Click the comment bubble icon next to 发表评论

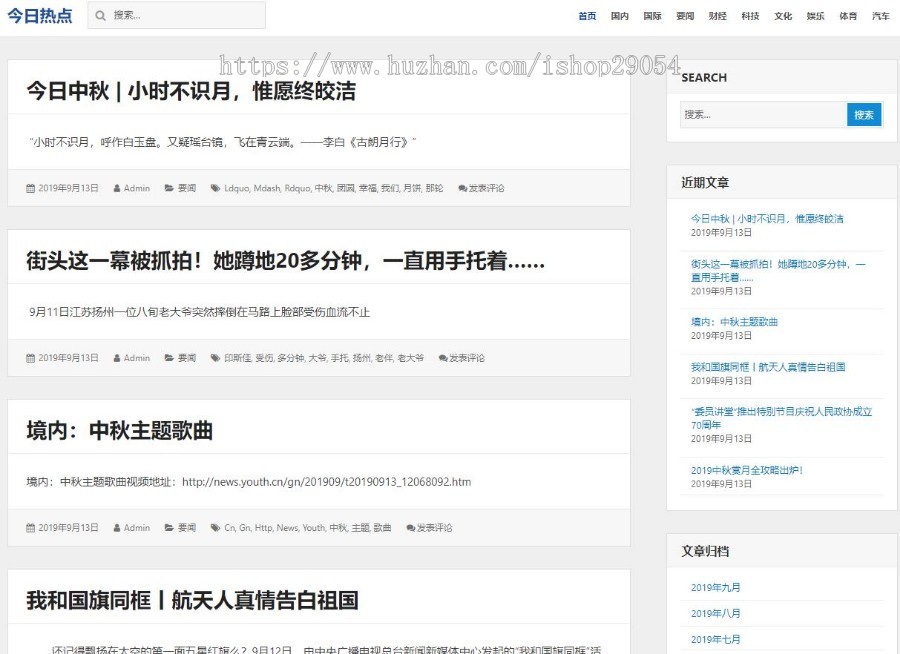click(x=460, y=188)
